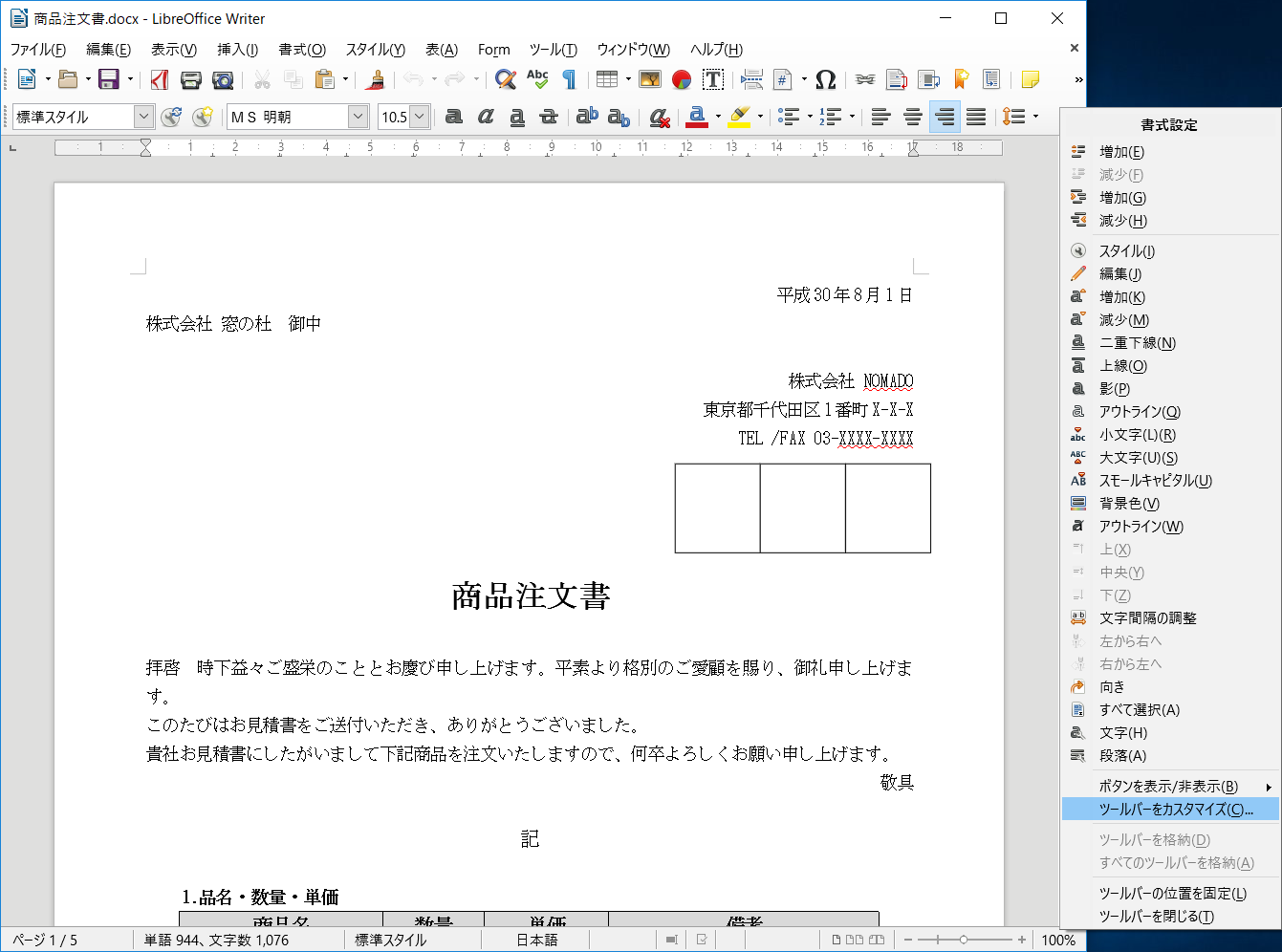
Task: Center the paragraph horizontally
Action: (913, 117)
